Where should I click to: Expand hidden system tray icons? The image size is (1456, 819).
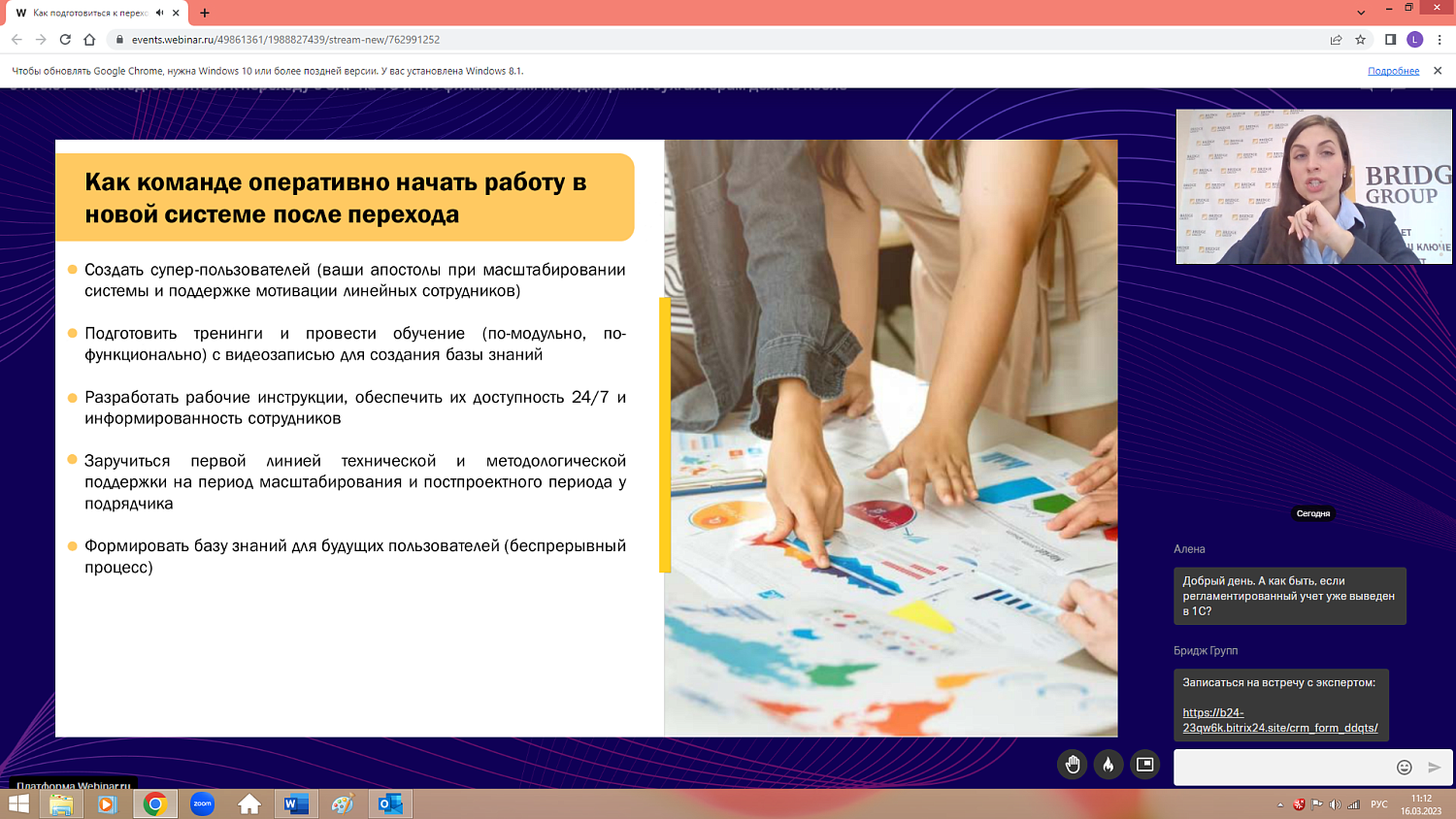point(1279,804)
